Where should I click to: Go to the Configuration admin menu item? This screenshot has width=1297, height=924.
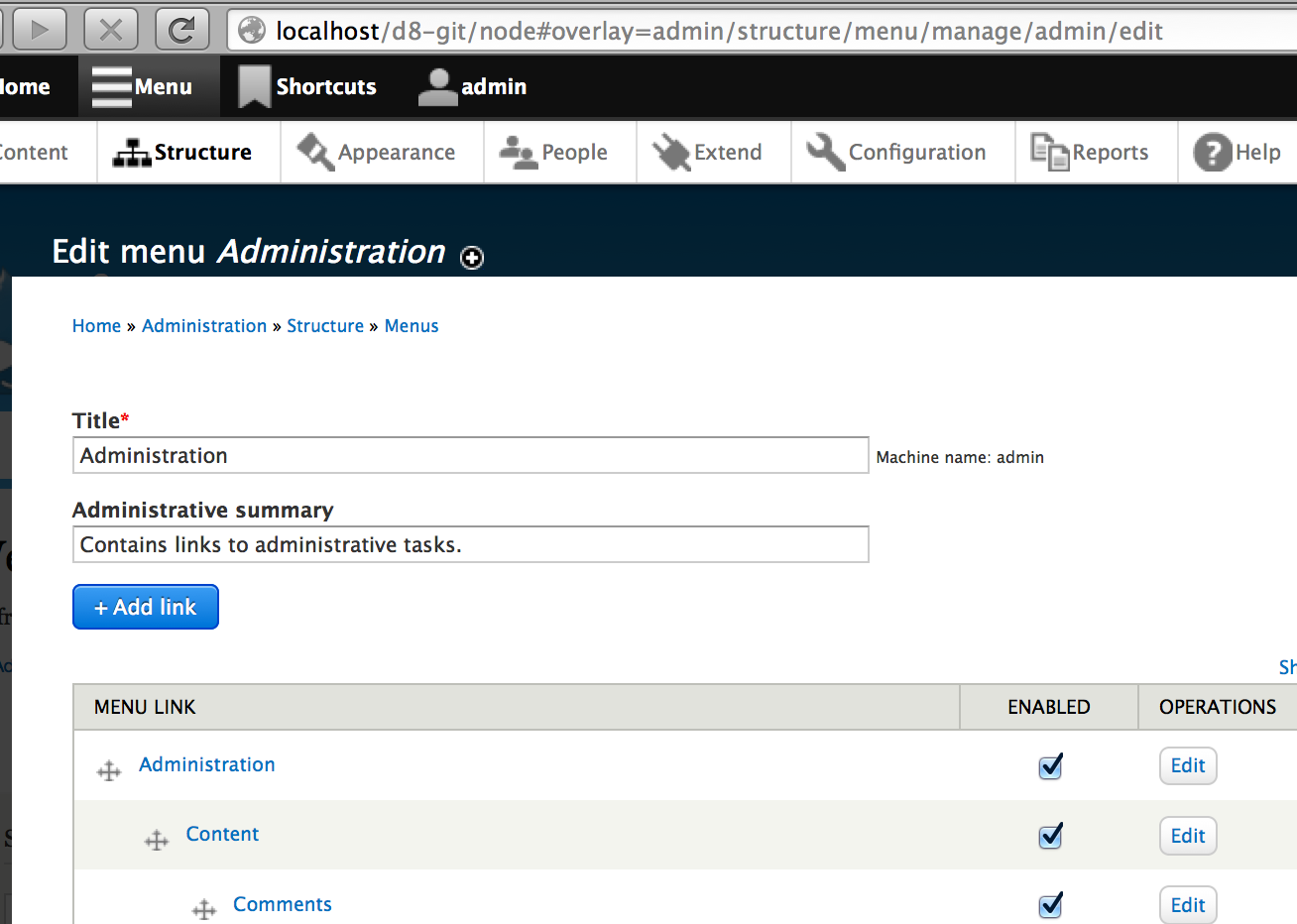pyautogui.click(x=903, y=153)
